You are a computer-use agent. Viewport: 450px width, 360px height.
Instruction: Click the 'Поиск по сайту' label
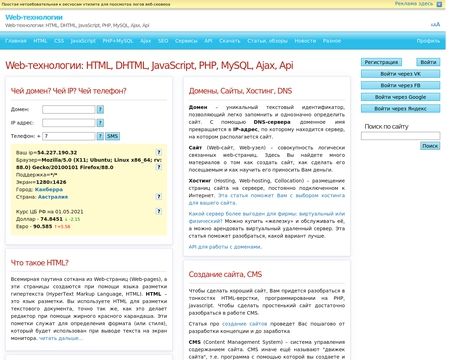pyautogui.click(x=386, y=127)
